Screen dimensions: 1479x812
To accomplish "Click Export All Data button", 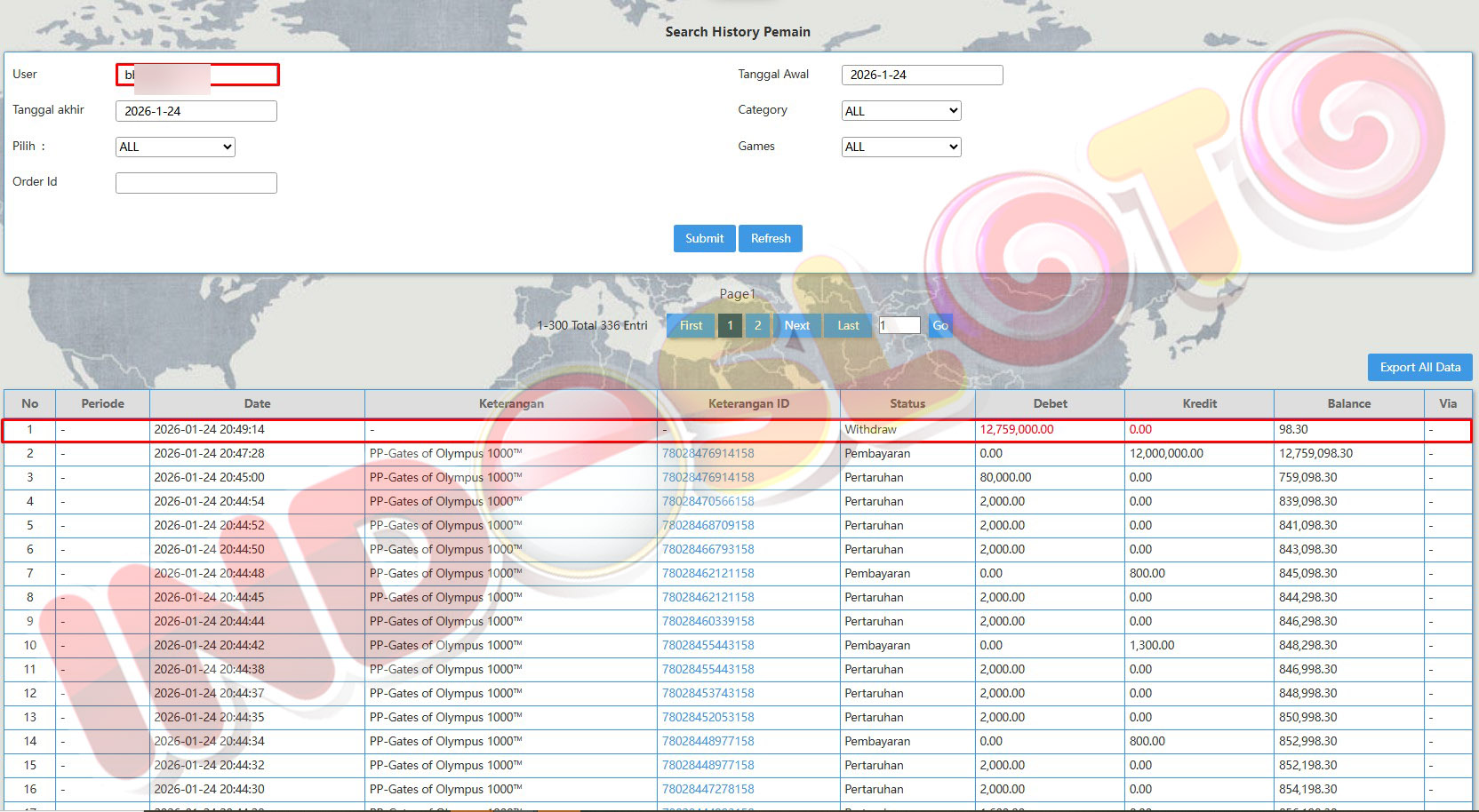I will 1419,367.
